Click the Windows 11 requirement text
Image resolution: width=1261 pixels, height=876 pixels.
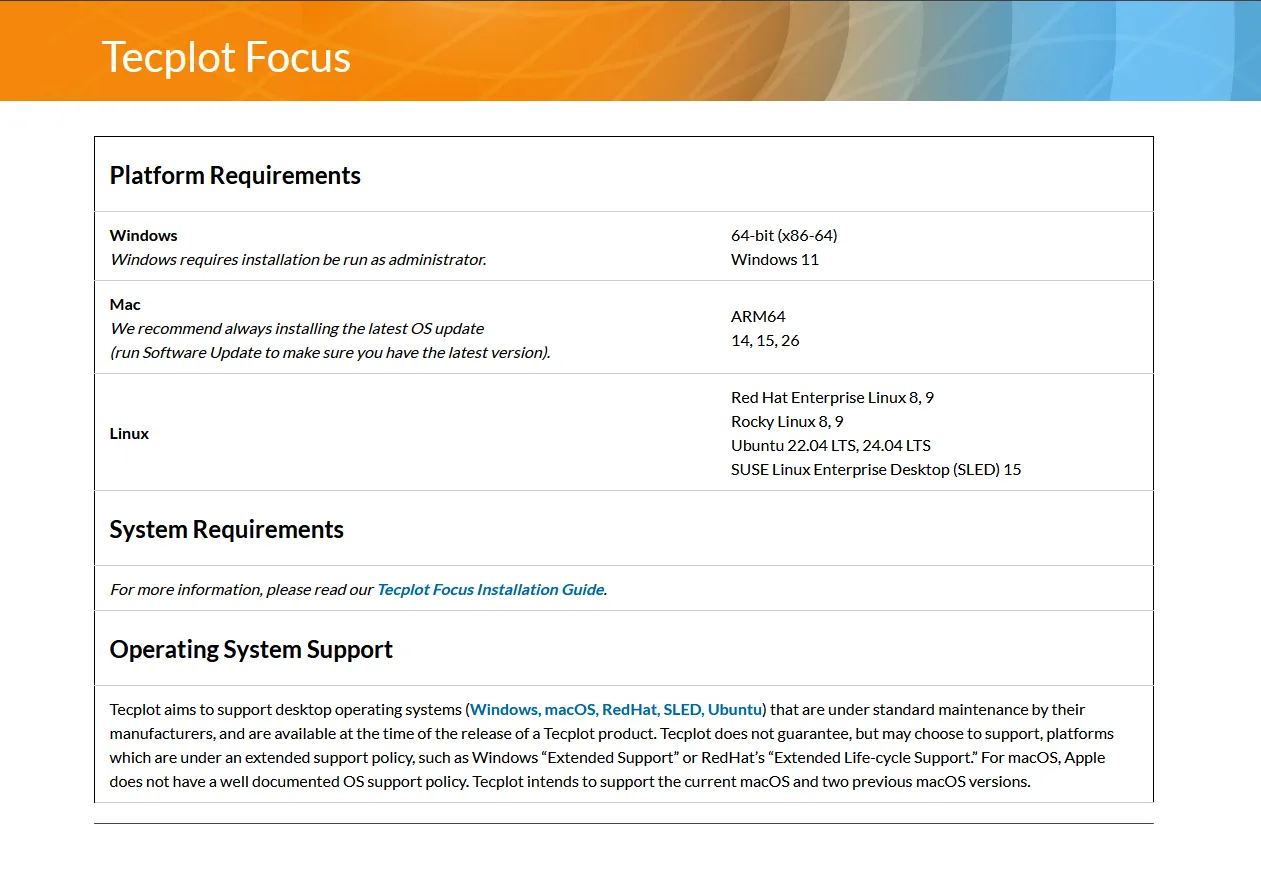pos(775,259)
